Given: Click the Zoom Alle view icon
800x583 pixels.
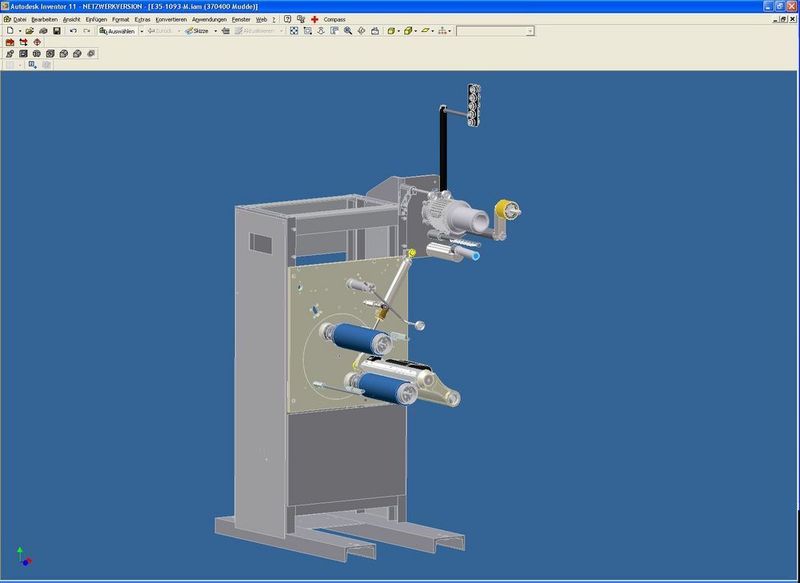Looking at the screenshot, I should pyautogui.click(x=294, y=33).
